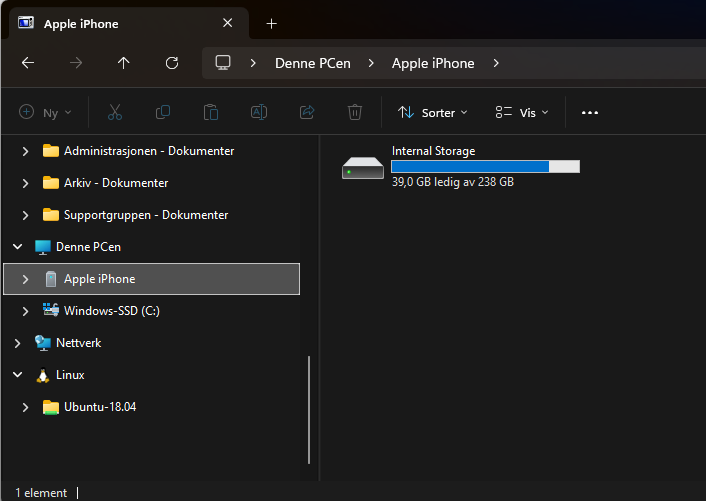Screen dimensions: 706x501
Task: Expand the Ubuntu-18.04 tree node
Action: point(25,407)
